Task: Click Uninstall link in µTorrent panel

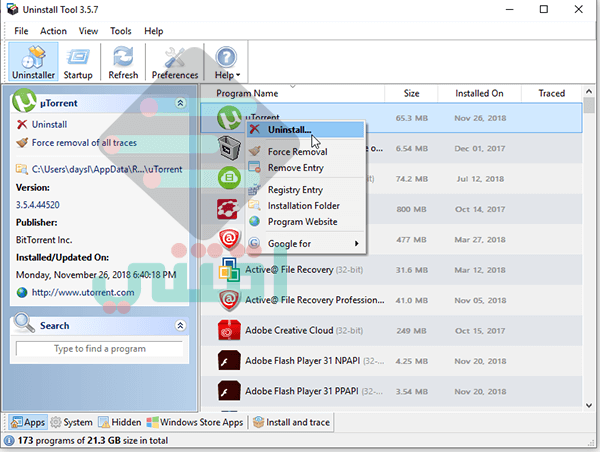Action: (x=49, y=124)
